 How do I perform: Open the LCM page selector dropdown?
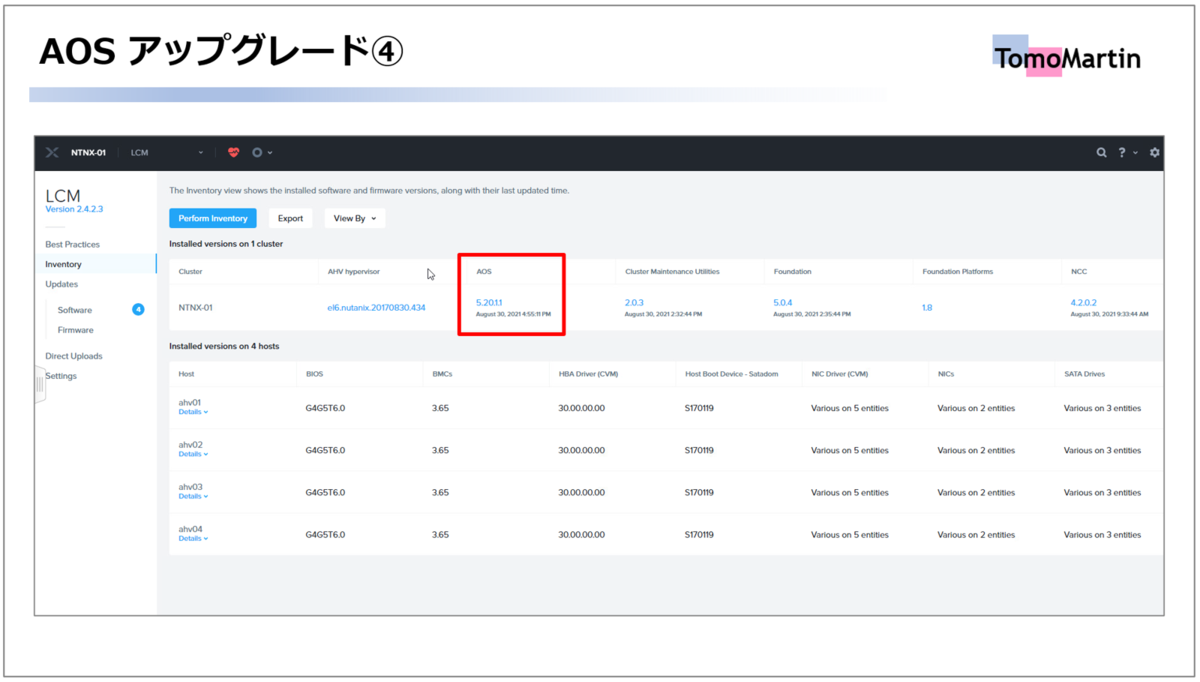167,153
